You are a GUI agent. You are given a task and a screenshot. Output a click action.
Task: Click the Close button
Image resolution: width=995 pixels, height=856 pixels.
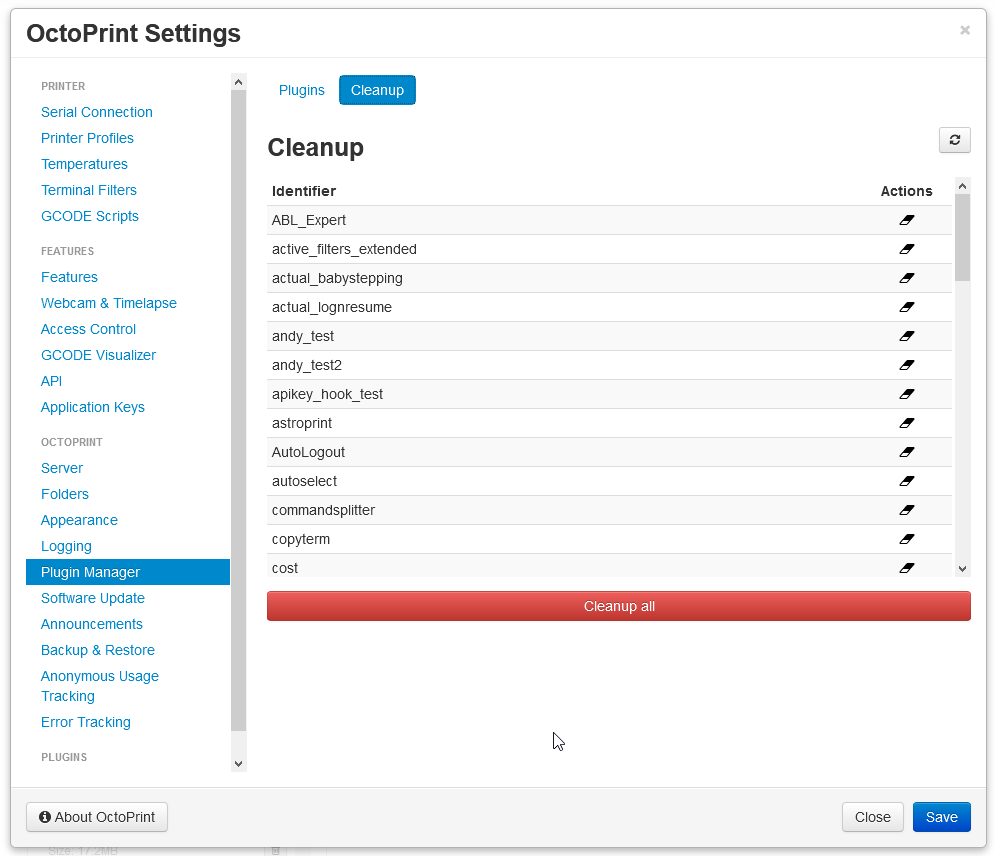[873, 817]
